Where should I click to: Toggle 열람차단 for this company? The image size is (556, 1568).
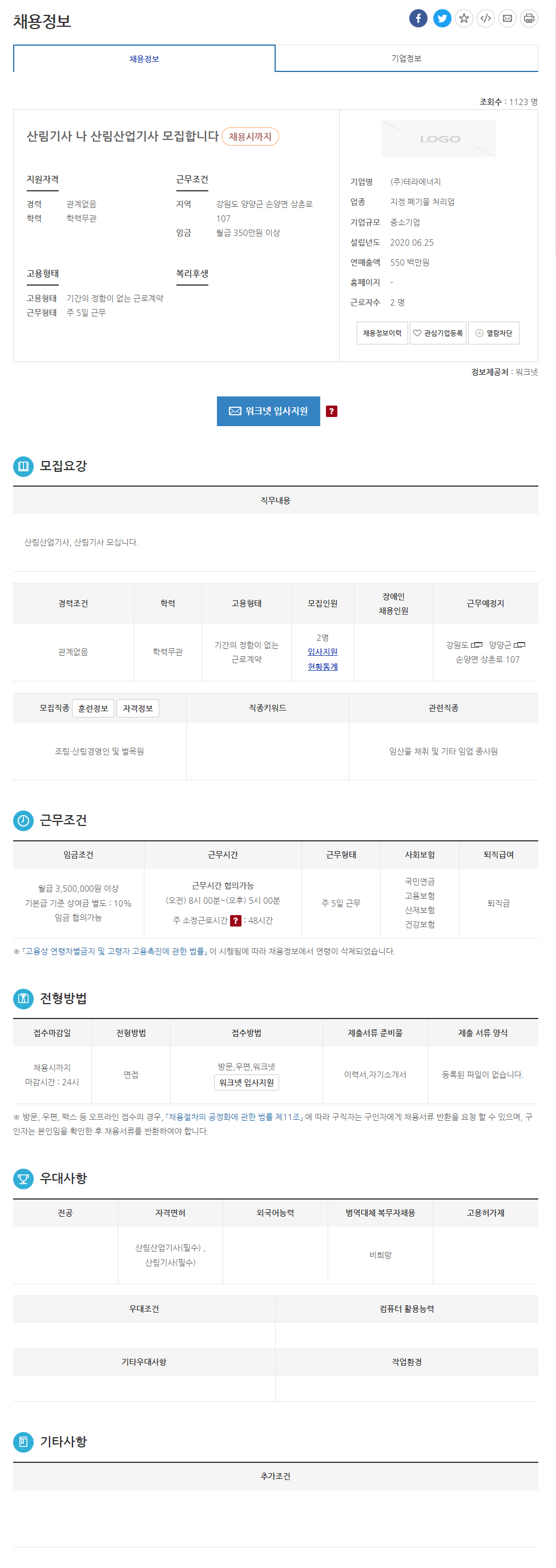coord(494,333)
